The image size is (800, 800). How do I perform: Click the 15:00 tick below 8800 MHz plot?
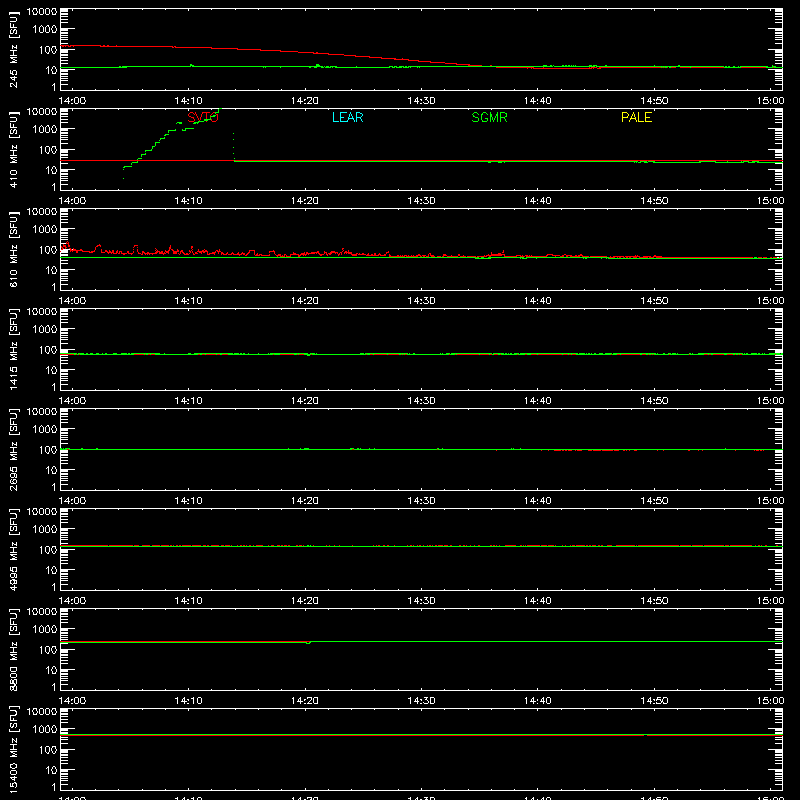click(x=770, y=701)
